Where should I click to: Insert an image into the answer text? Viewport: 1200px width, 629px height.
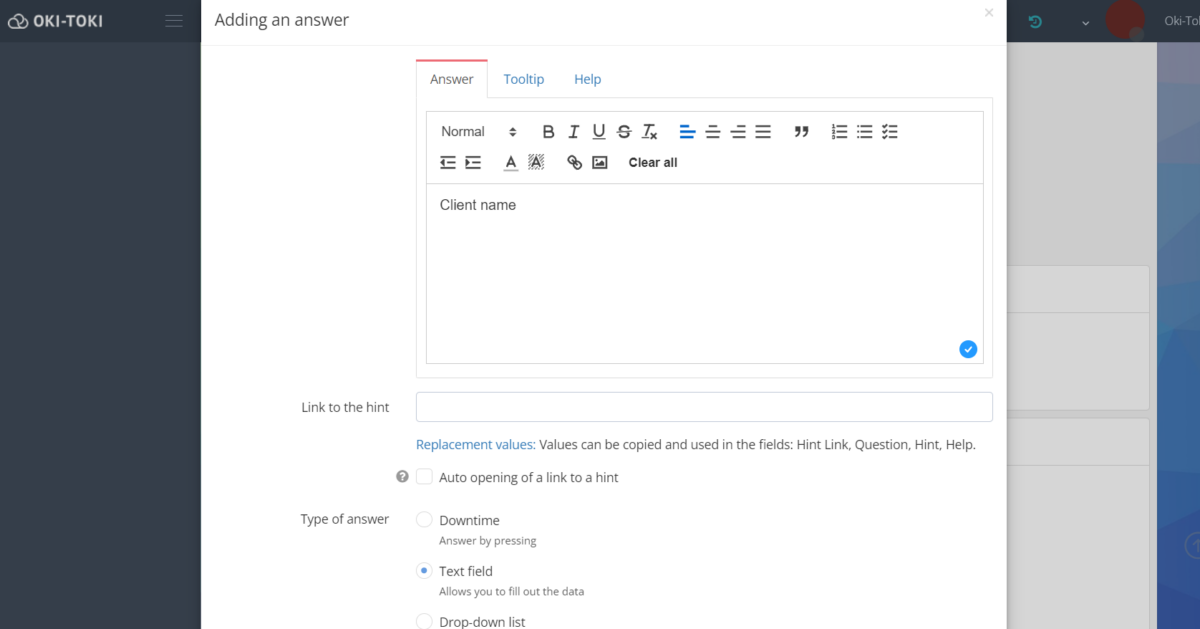pos(599,162)
